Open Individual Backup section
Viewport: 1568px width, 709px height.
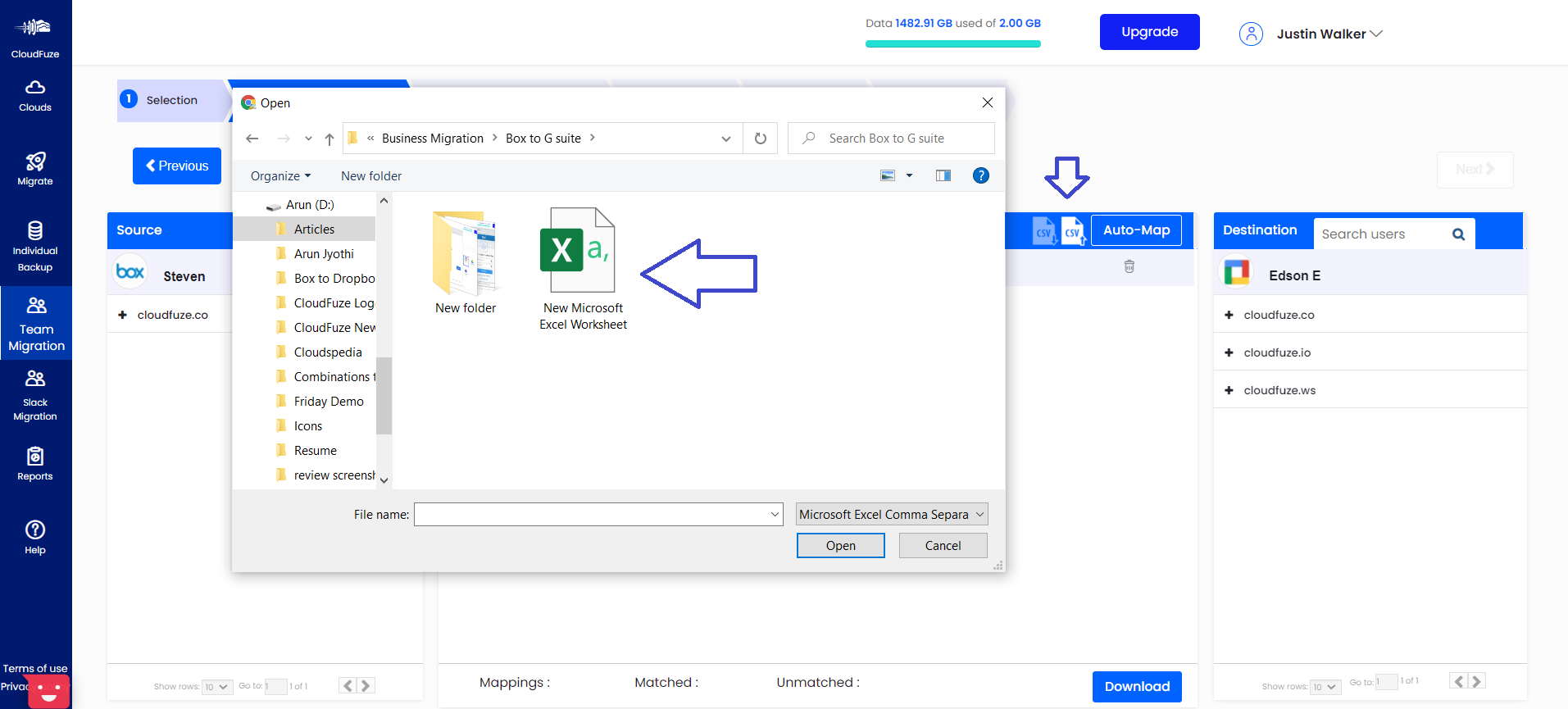(35, 246)
